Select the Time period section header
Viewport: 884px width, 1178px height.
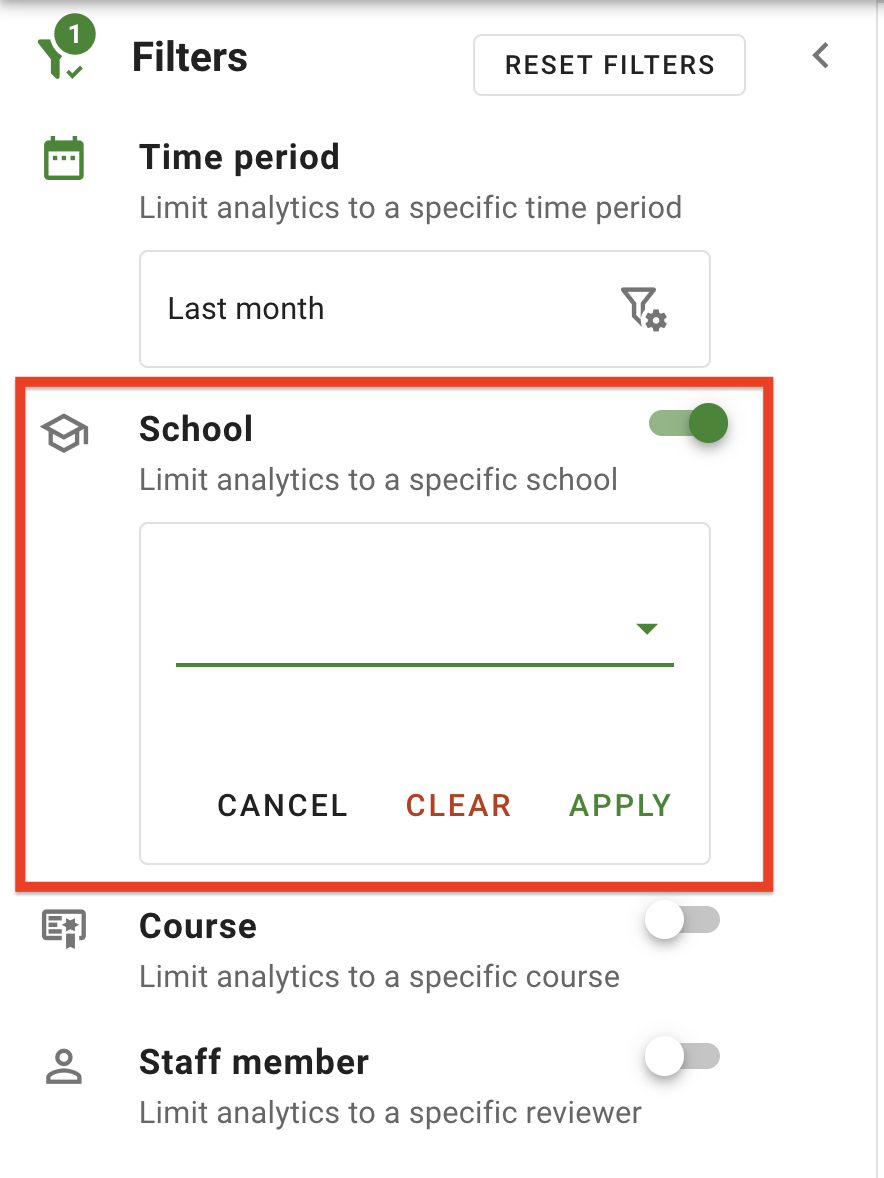(239, 157)
